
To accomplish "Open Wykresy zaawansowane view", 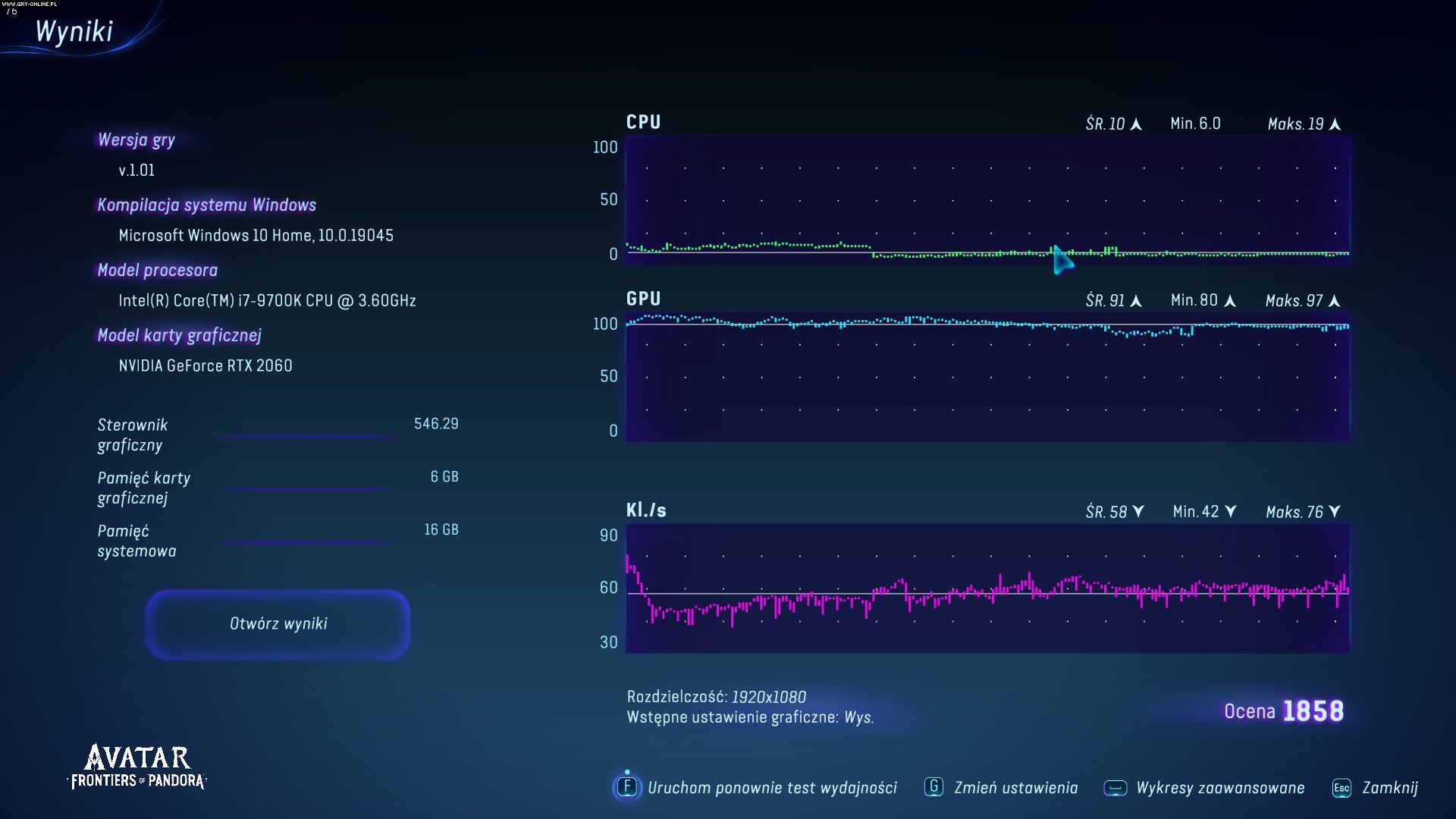I will pos(1219,788).
